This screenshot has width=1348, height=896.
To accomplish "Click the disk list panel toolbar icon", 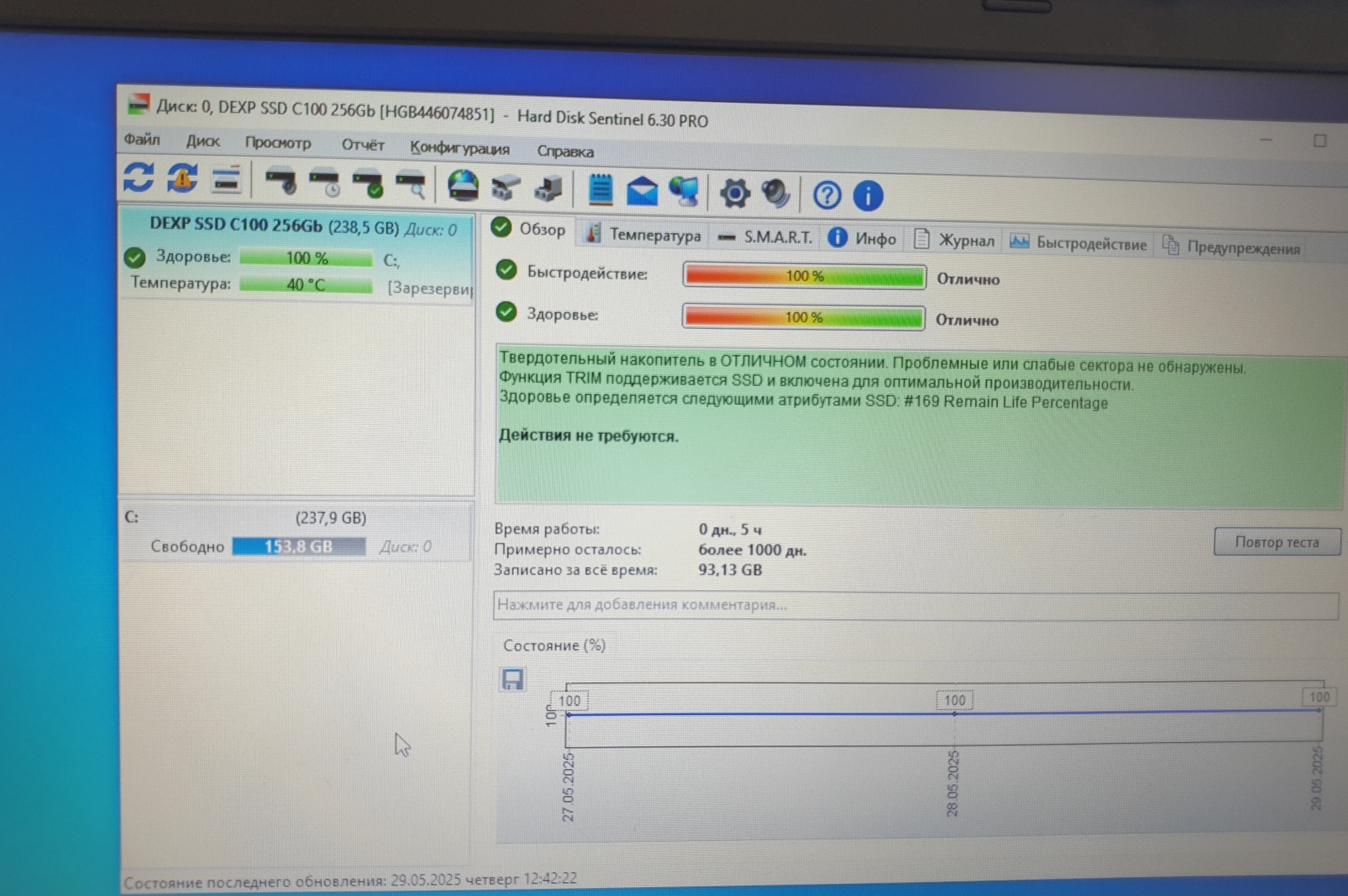I will pyautogui.click(x=226, y=178).
